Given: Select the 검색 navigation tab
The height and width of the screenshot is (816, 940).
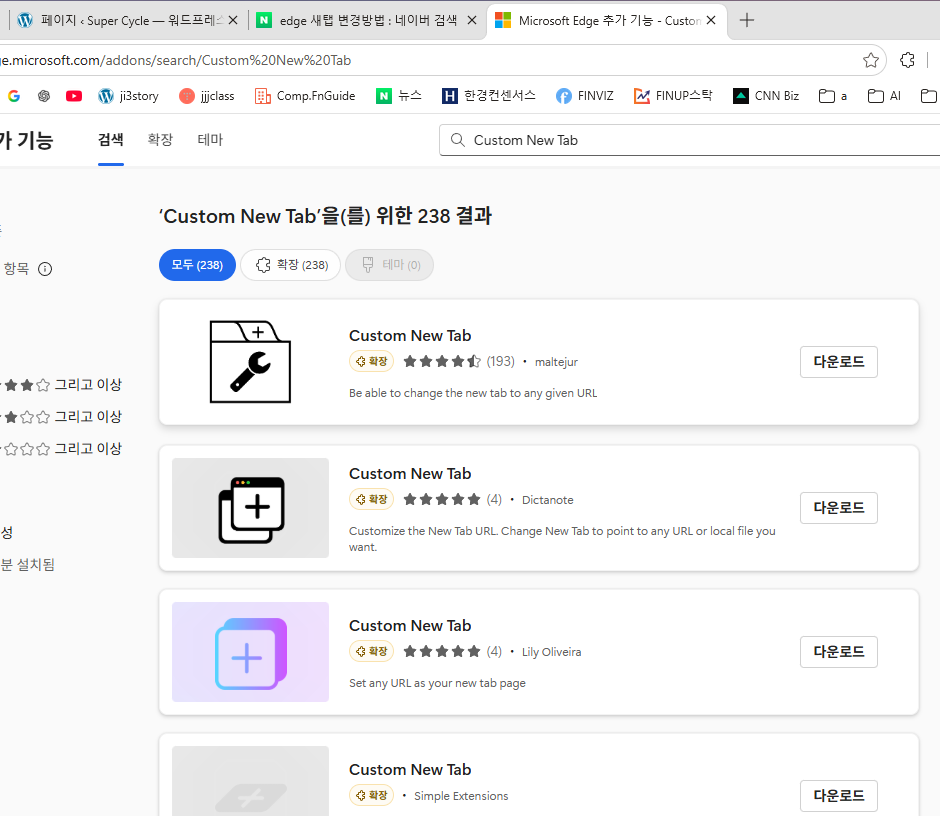Looking at the screenshot, I should click(x=111, y=140).
